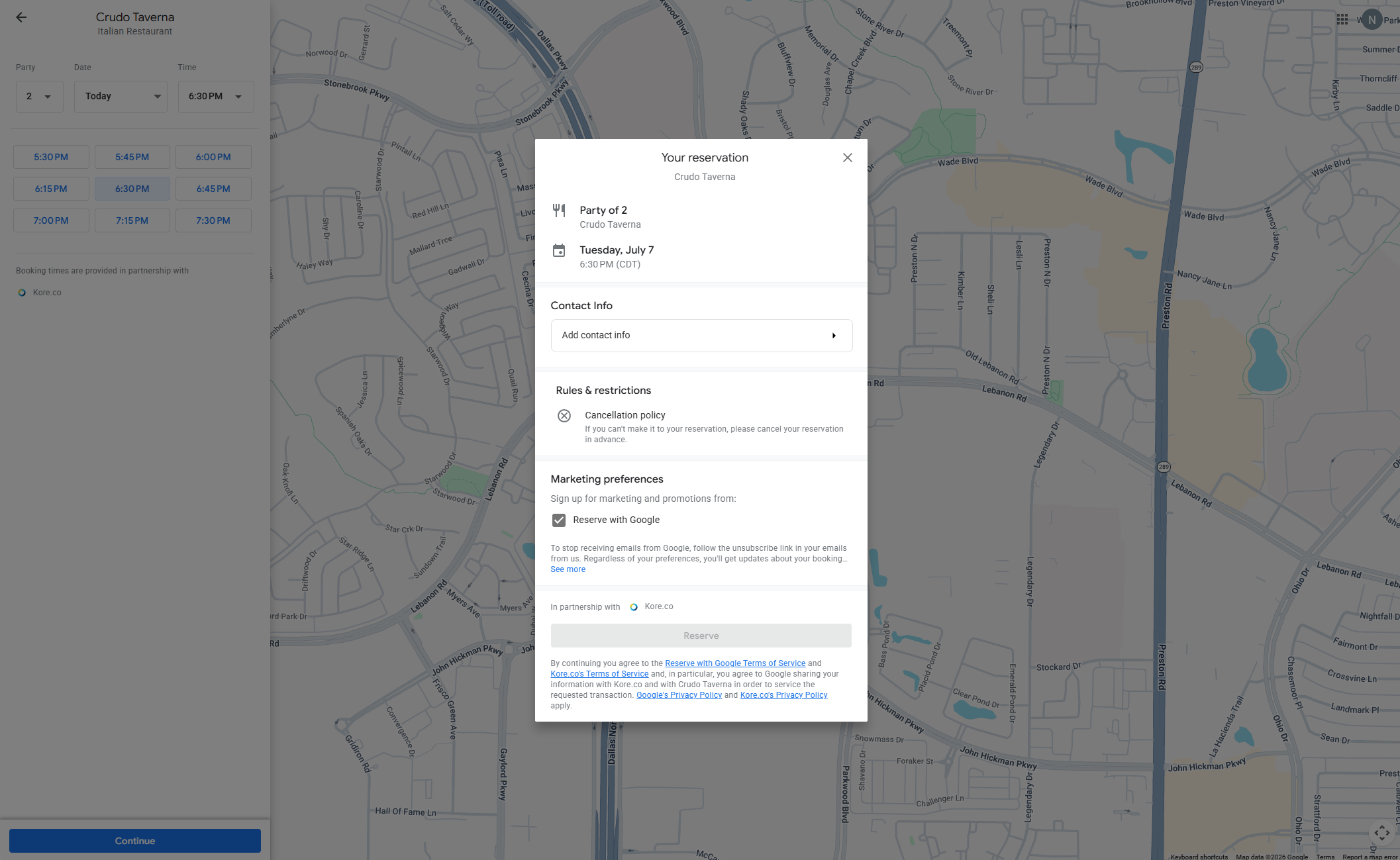Screen dimensions: 1400x860
Task: Select the 5:30 PM time slot
Action: pyautogui.click(x=51, y=157)
